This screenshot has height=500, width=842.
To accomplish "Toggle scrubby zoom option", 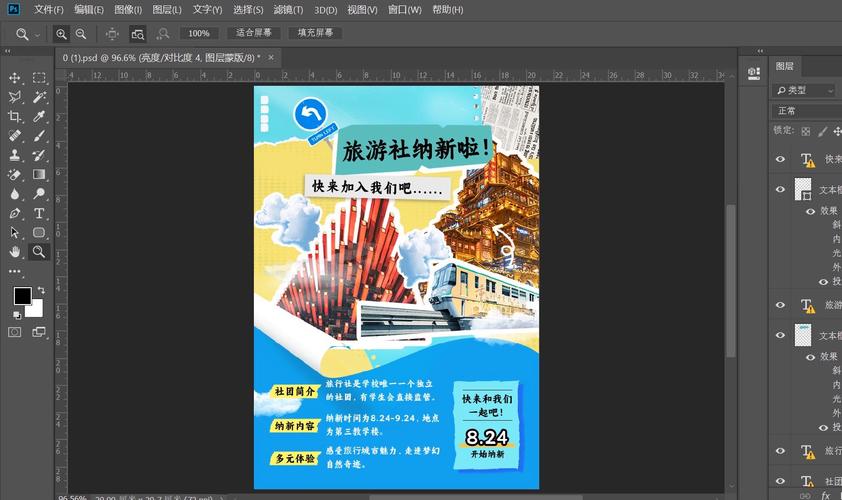I will pyautogui.click(x=163, y=34).
